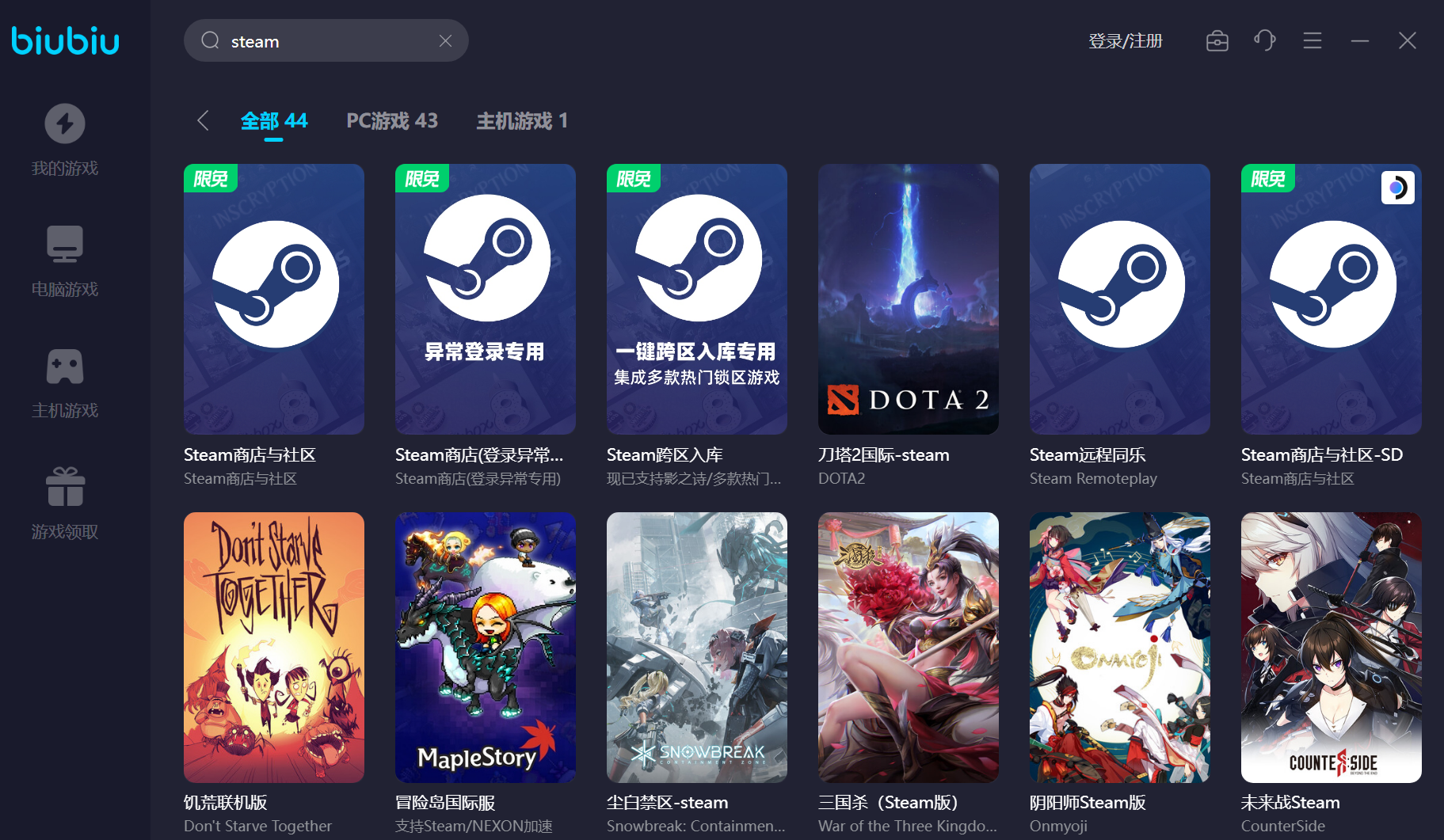Click the Steam远程同乐 title

(1088, 455)
